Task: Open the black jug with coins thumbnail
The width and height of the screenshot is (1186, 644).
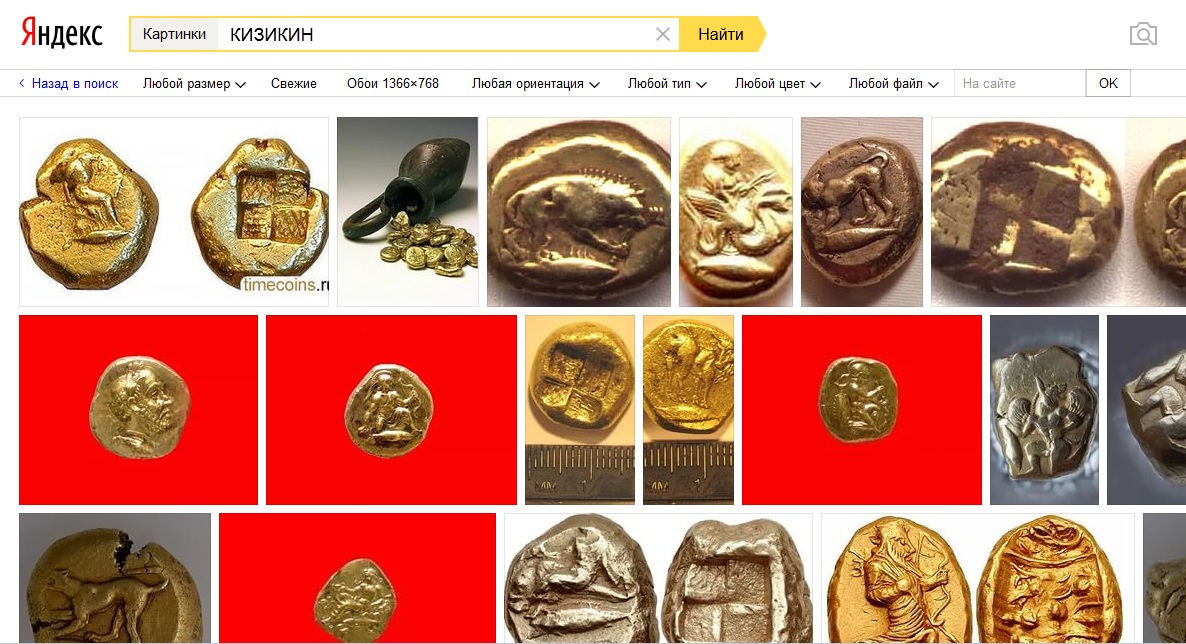Action: click(408, 212)
